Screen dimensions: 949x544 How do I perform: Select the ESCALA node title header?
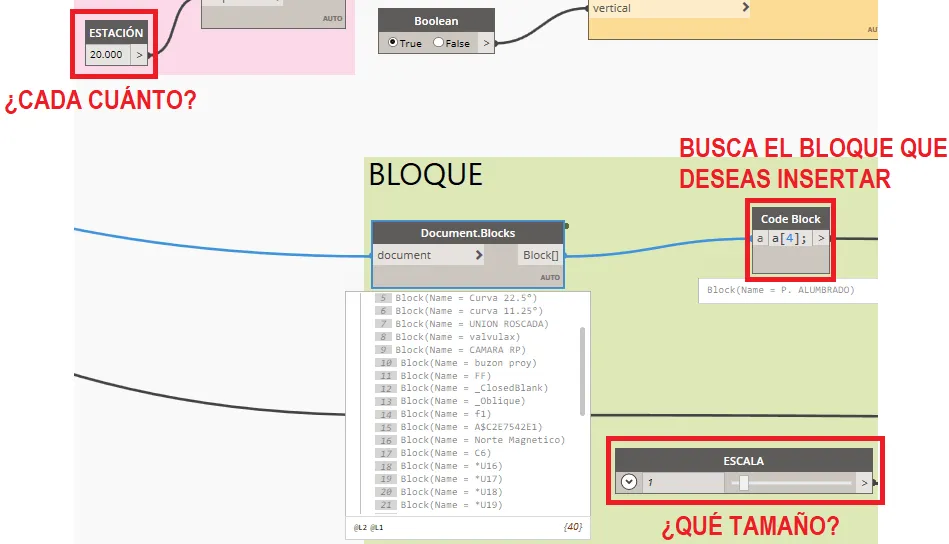(744, 460)
